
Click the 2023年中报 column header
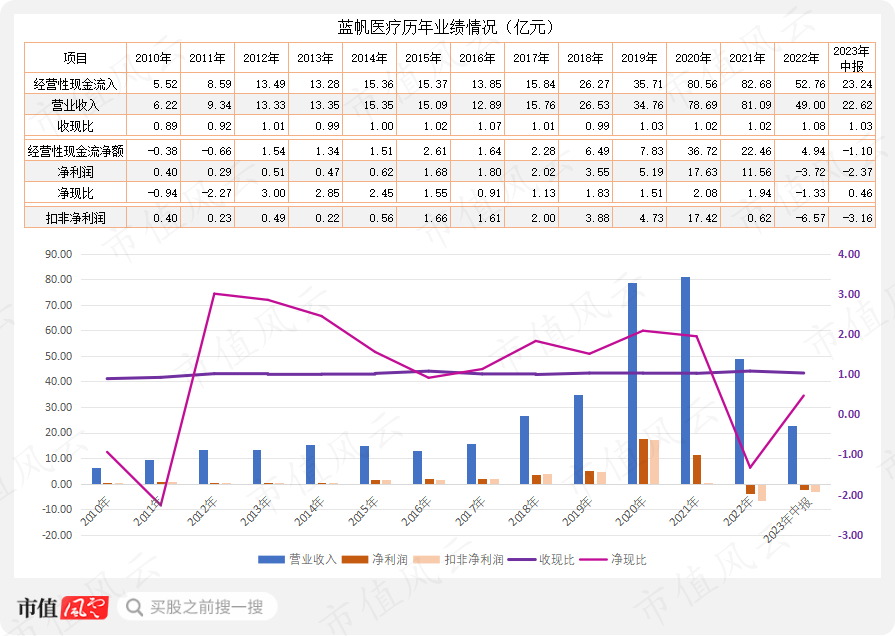pyautogui.click(x=851, y=58)
